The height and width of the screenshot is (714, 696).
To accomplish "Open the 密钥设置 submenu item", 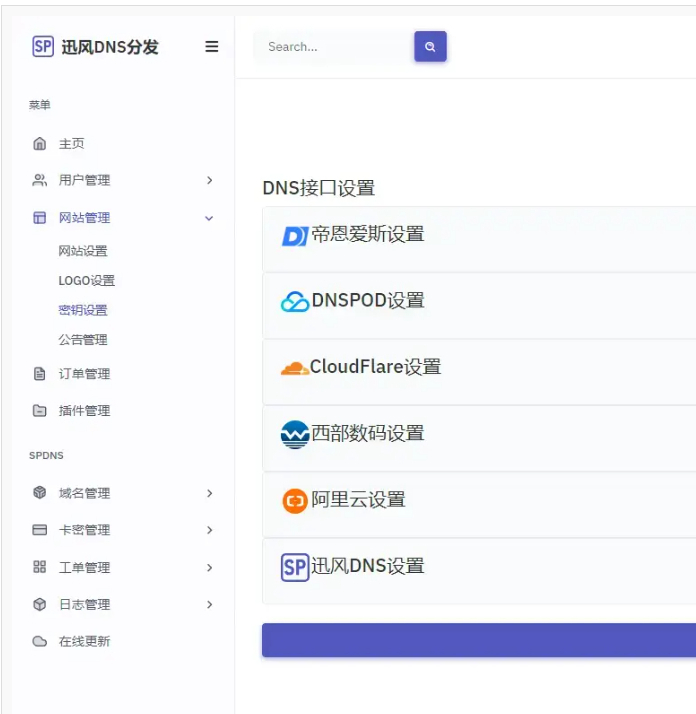I will [83, 310].
